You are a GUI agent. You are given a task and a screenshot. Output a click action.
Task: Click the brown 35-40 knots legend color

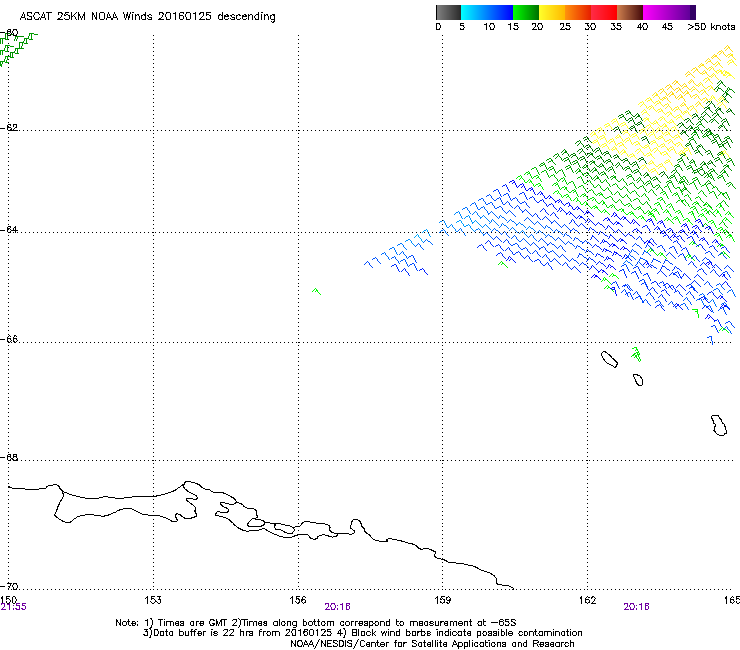click(630, 12)
